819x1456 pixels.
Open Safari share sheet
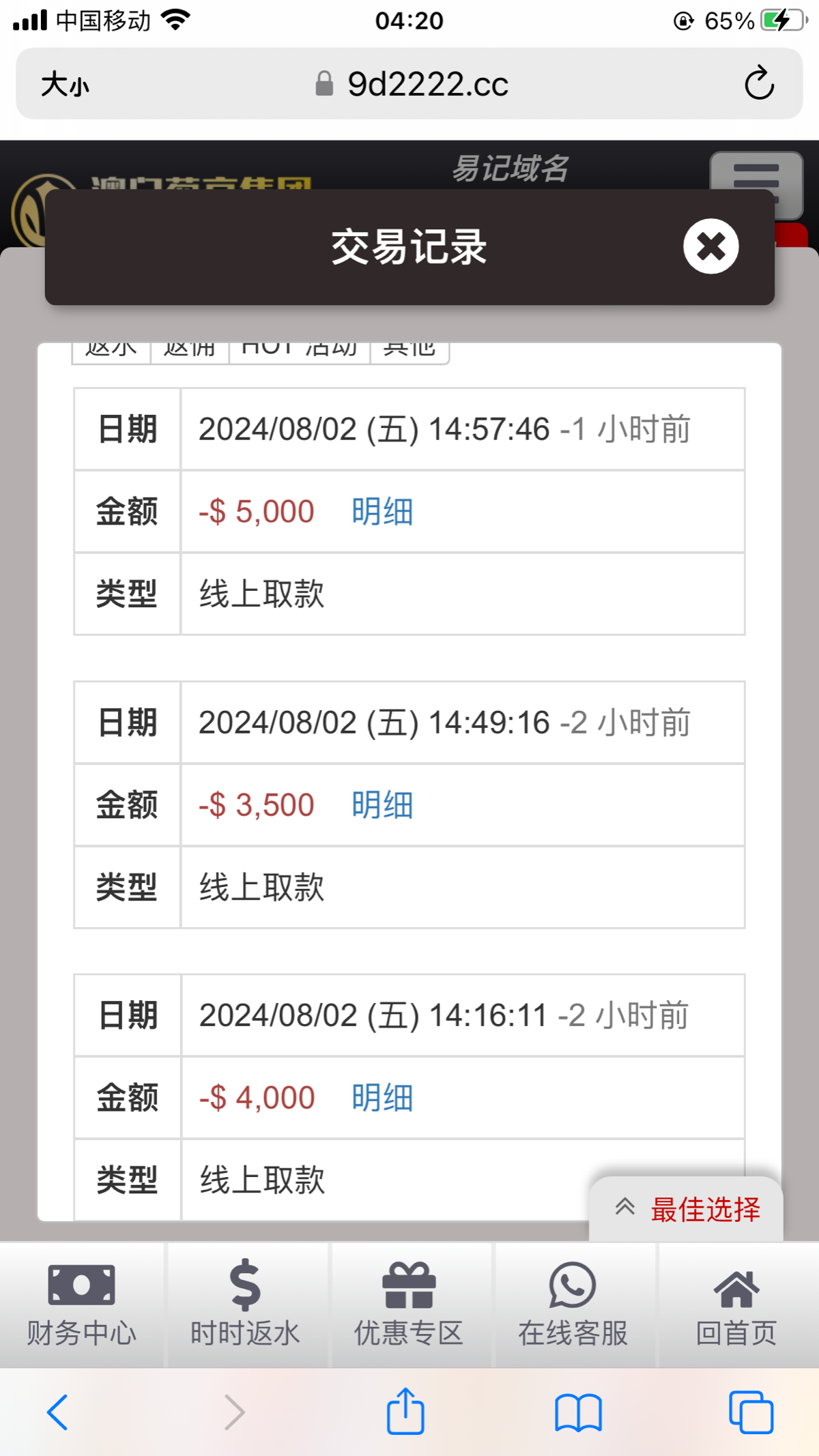pyautogui.click(x=406, y=1412)
